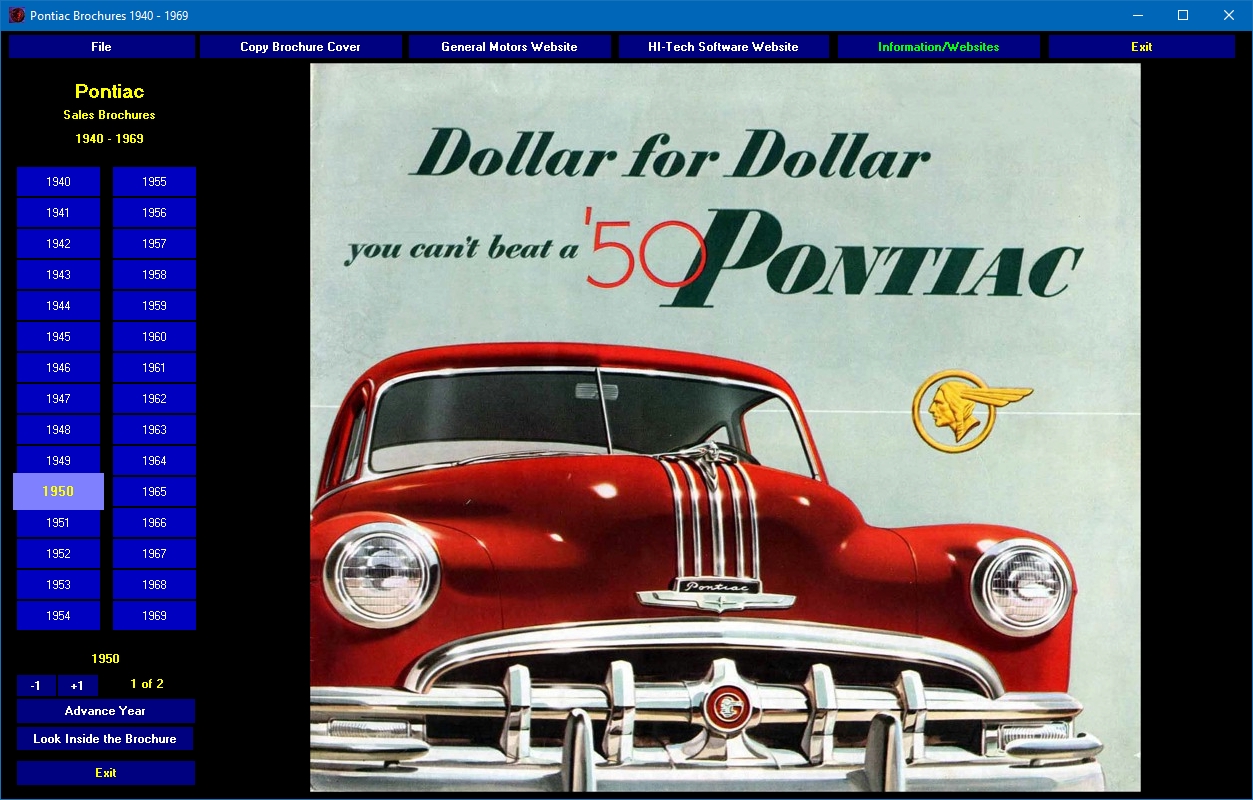Screen dimensions: 1253x800
Task: Click the Exit button in the left panel
Action: [x=105, y=773]
